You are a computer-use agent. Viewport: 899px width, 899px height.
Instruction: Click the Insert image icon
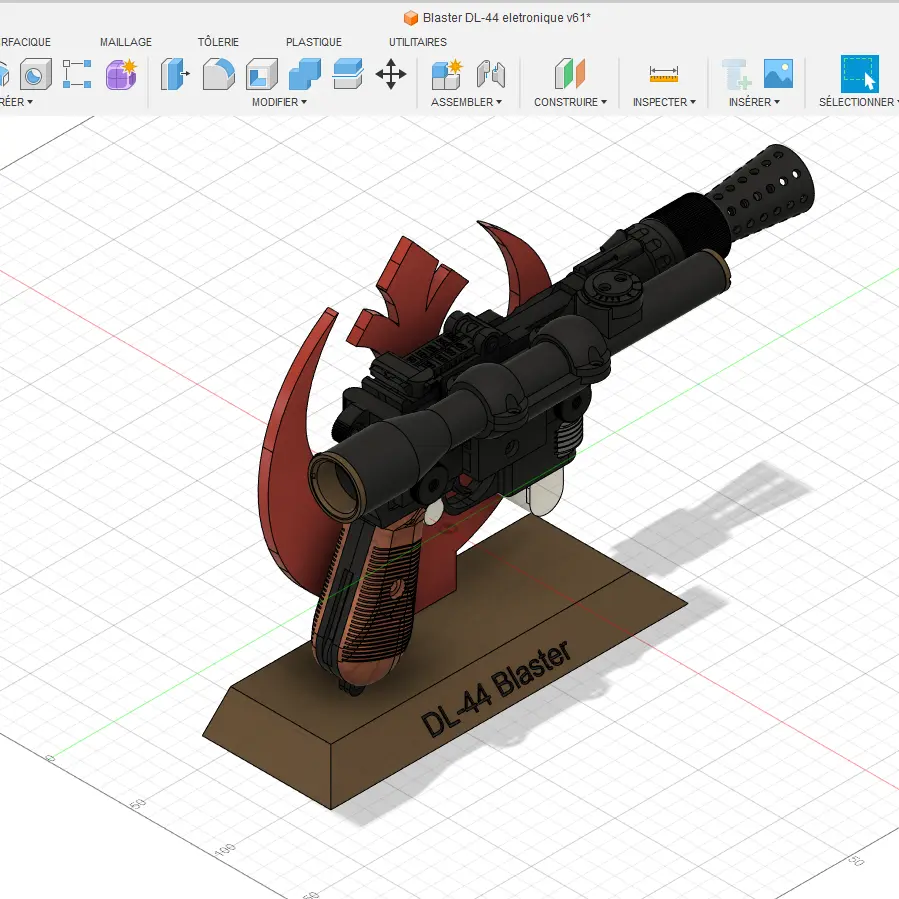coord(778,73)
